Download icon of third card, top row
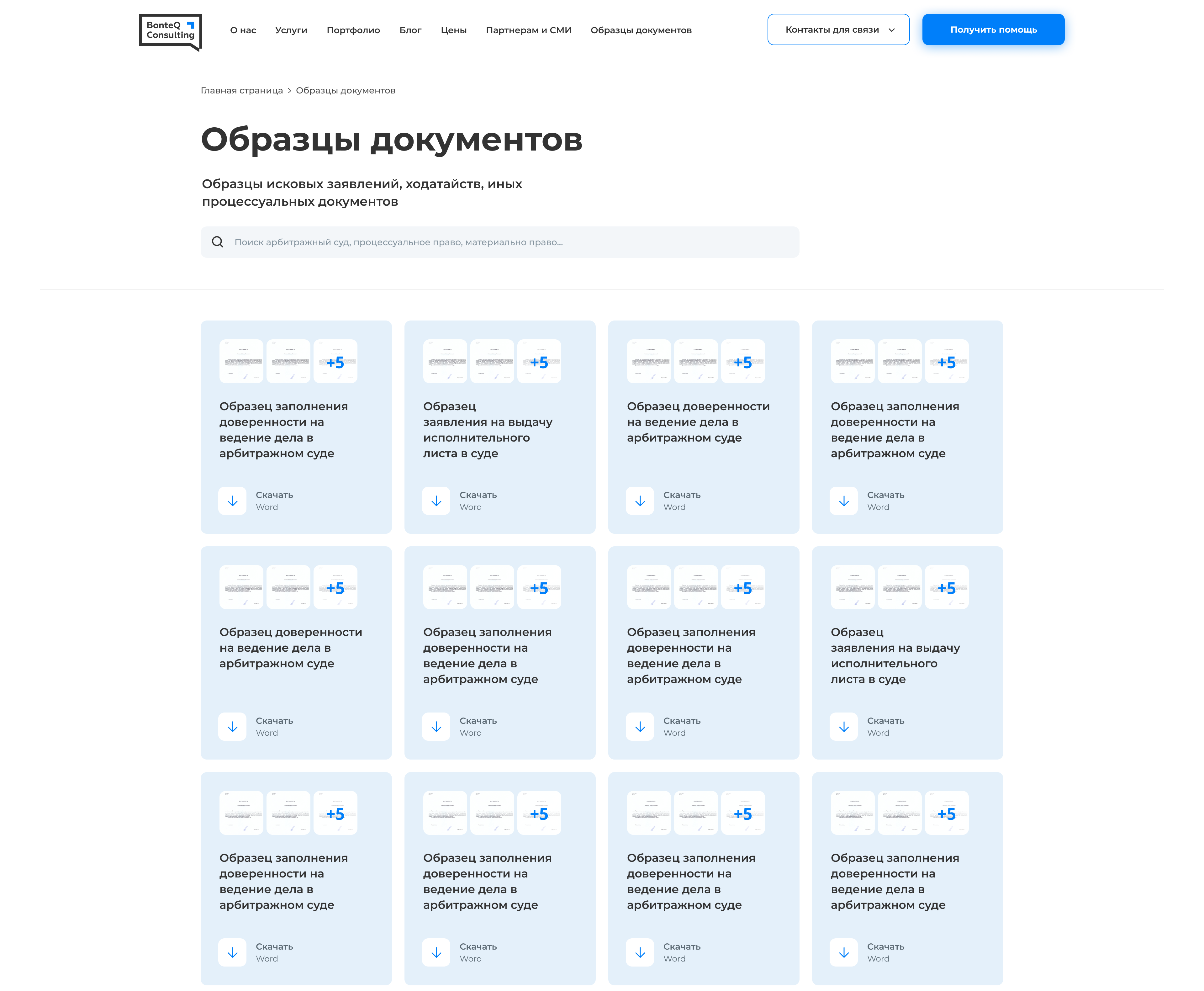 click(640, 501)
